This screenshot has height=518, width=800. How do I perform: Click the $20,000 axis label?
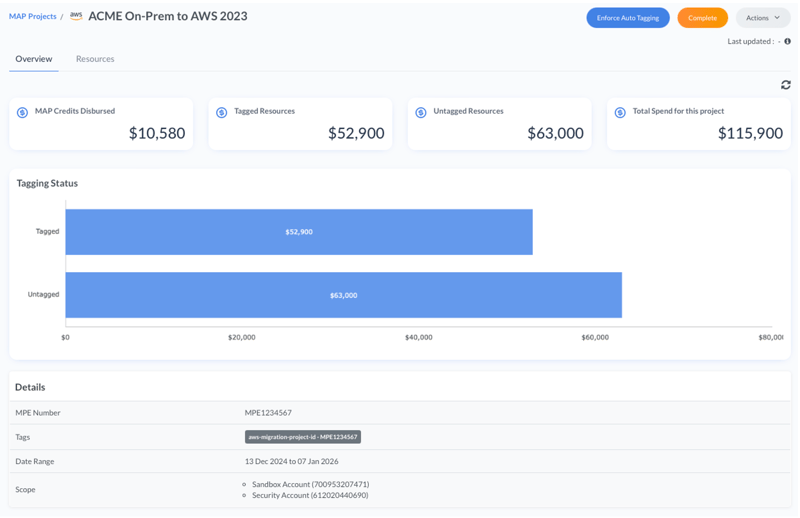[x=242, y=337]
